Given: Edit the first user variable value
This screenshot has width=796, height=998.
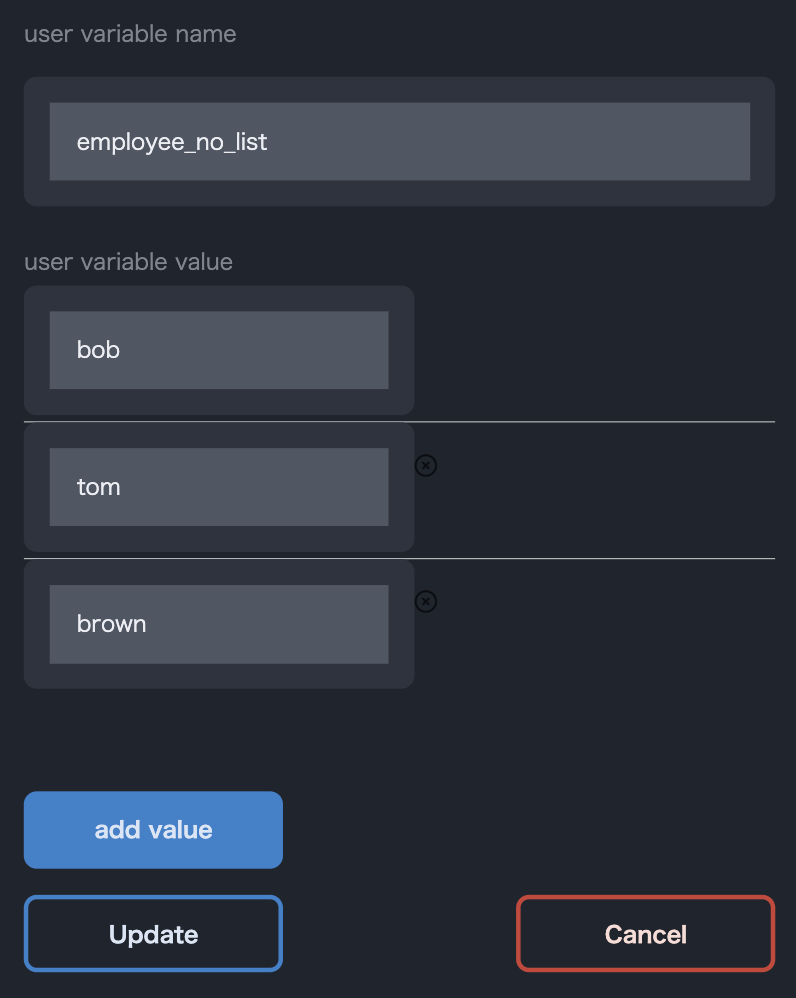Looking at the screenshot, I should coord(219,350).
